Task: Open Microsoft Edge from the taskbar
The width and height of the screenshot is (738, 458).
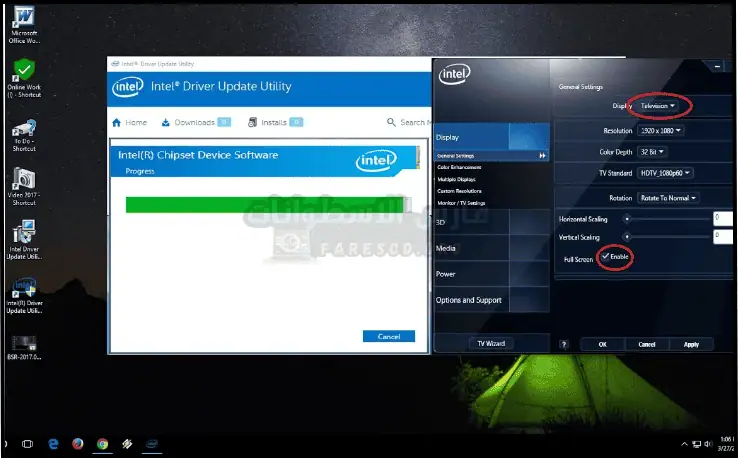Action: coord(52,443)
